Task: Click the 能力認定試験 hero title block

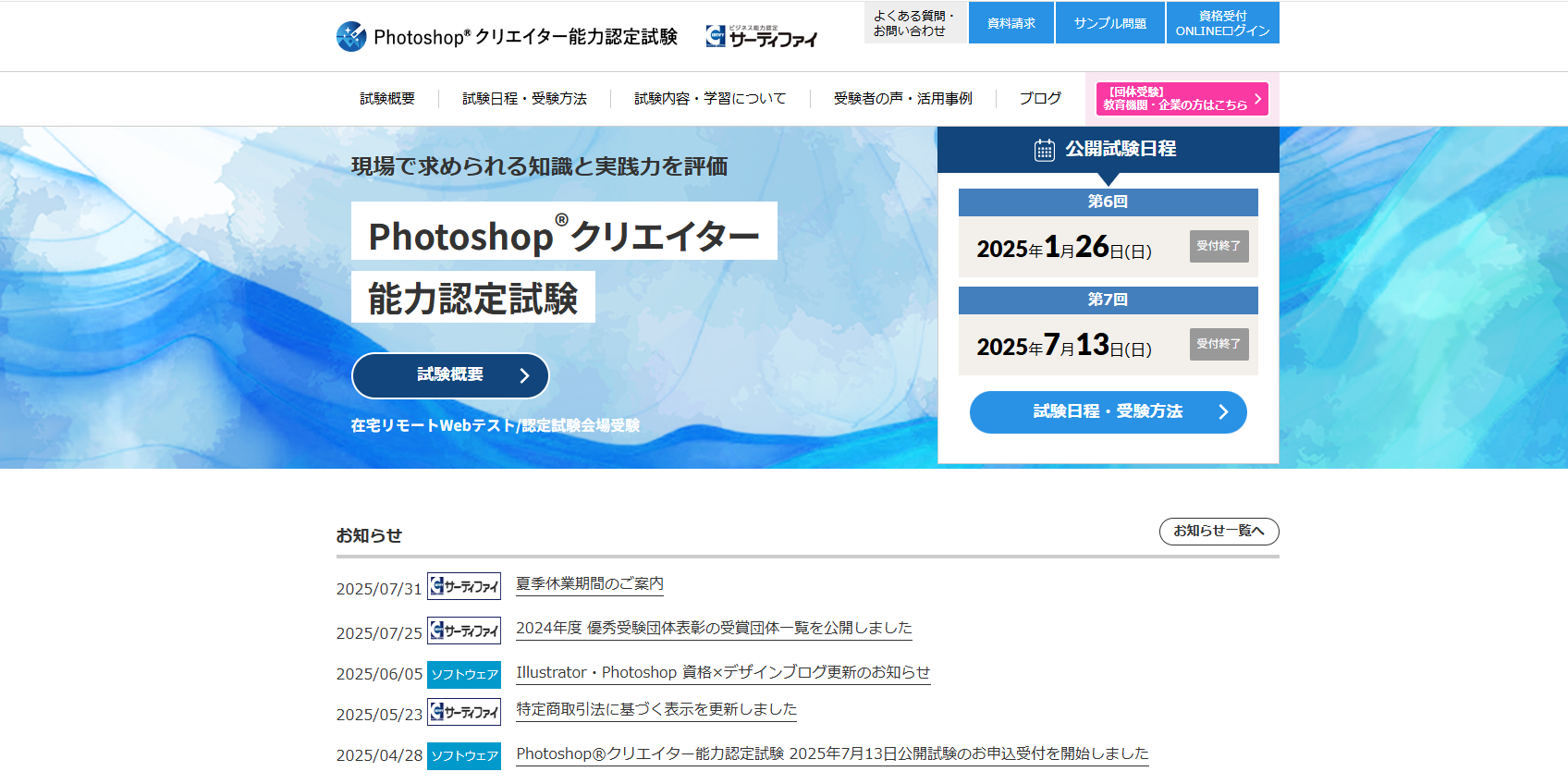Action: [x=473, y=297]
